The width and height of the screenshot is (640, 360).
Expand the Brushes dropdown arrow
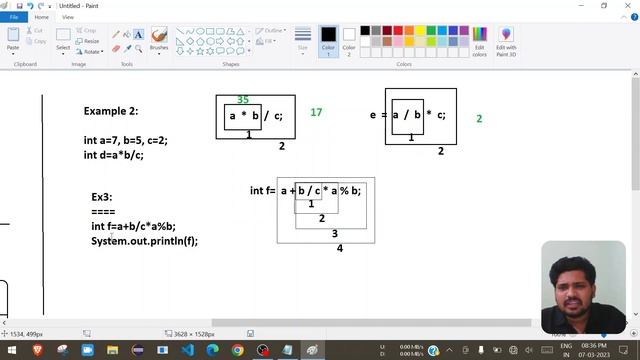(159, 53)
